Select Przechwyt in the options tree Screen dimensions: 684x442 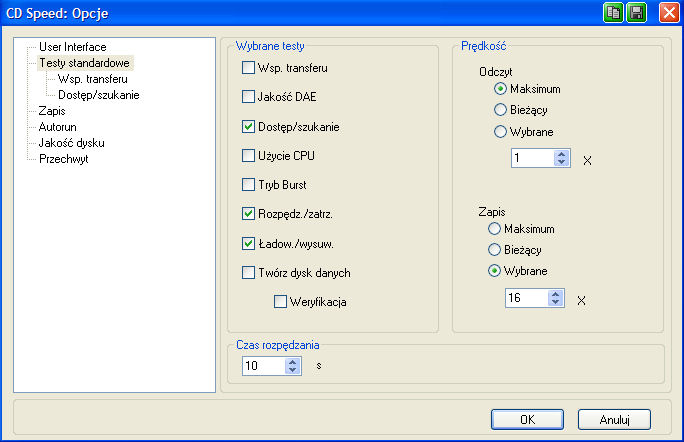(x=64, y=159)
